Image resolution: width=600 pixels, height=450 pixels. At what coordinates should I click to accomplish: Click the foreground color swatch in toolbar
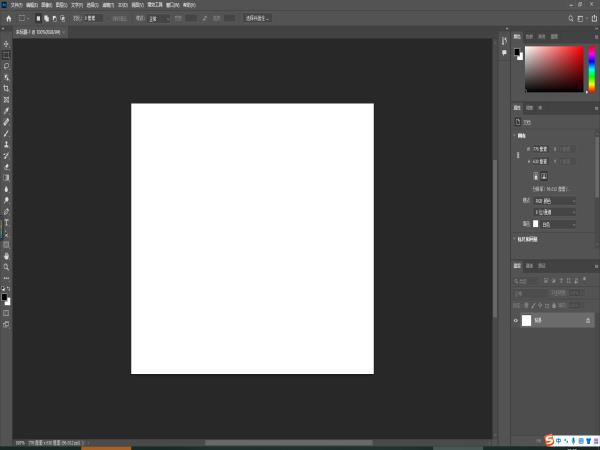coord(4,296)
